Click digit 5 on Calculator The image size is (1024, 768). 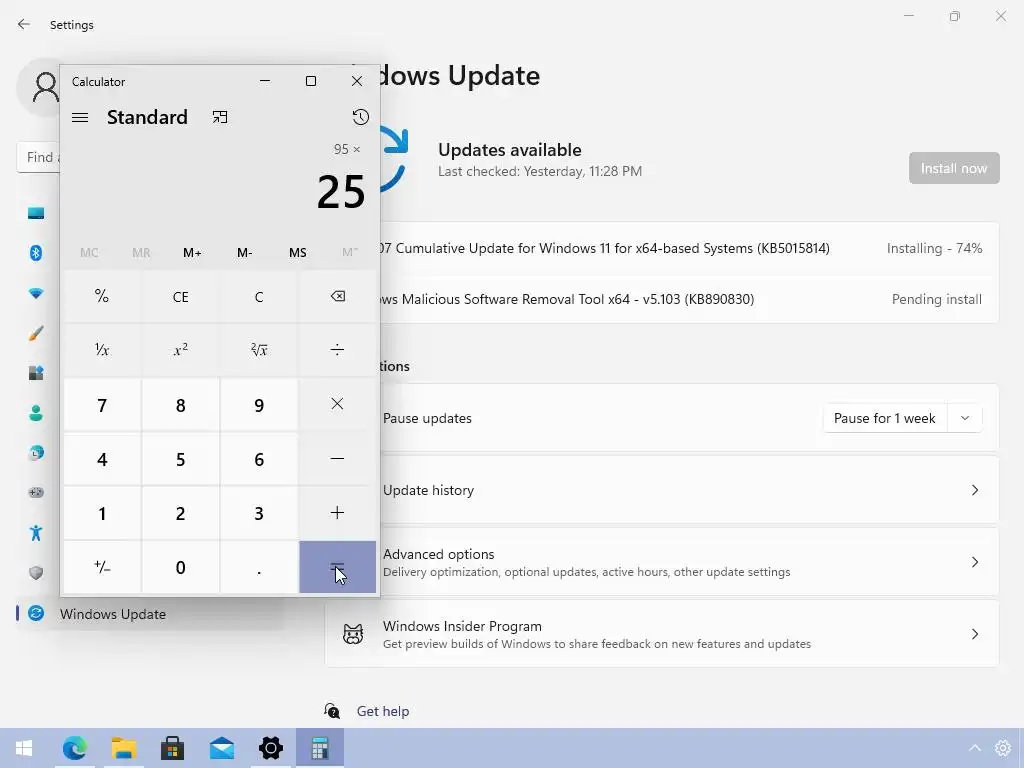pyautogui.click(x=180, y=459)
